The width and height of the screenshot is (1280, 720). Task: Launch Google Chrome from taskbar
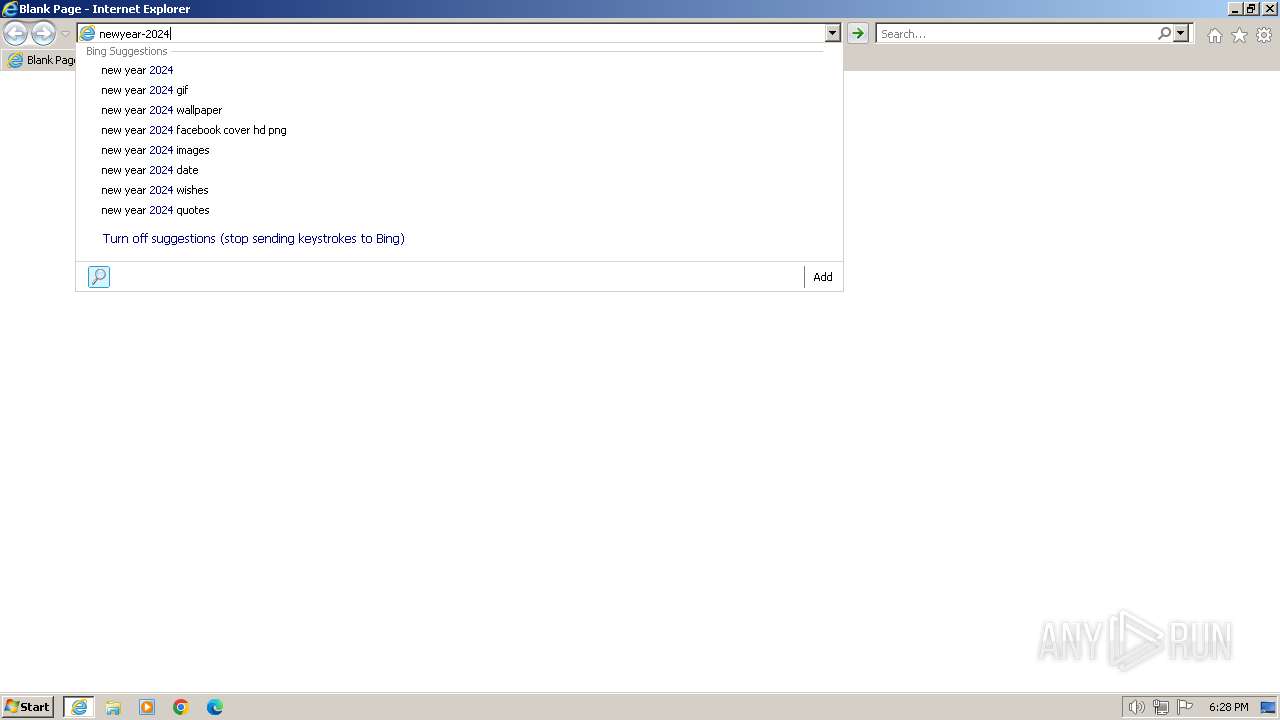point(181,707)
